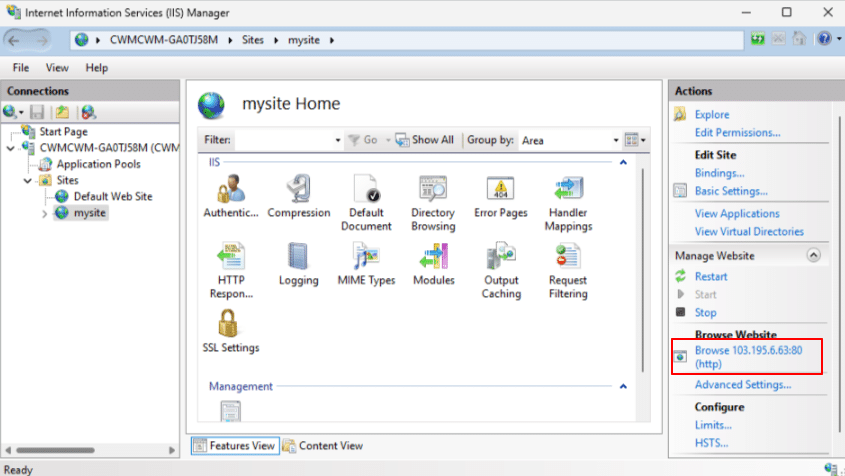The width and height of the screenshot is (845, 476).
Task: Click inside the Filter text field
Action: point(283,140)
